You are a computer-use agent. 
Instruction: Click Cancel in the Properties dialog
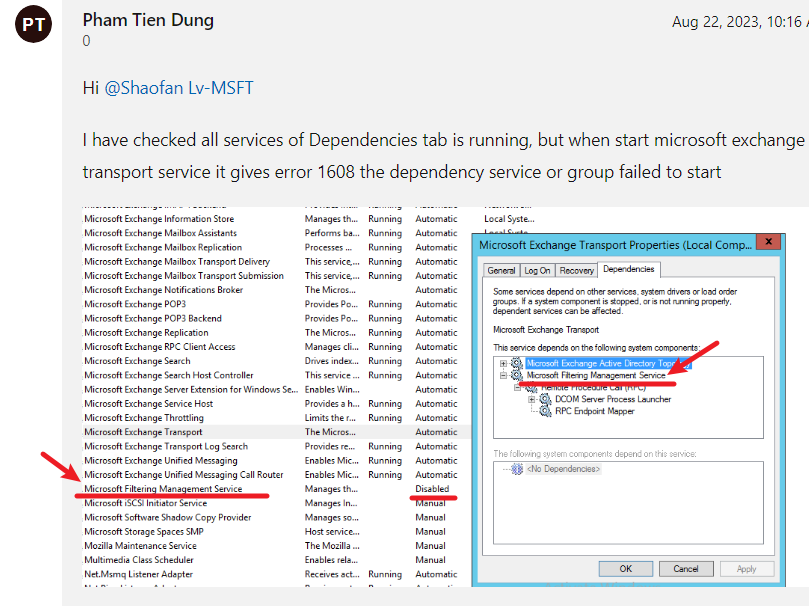(686, 569)
